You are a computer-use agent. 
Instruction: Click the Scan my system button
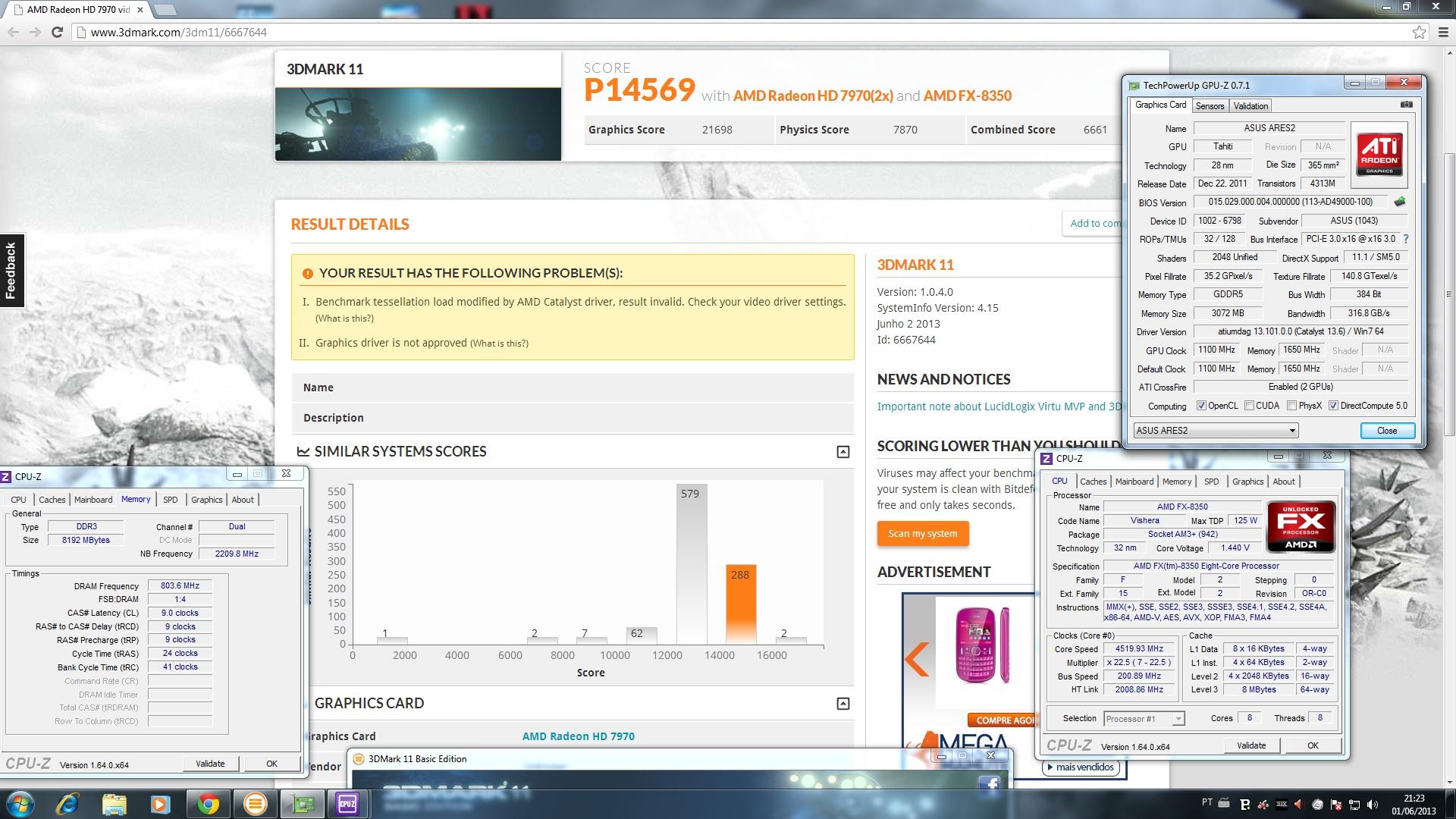pyautogui.click(x=923, y=533)
